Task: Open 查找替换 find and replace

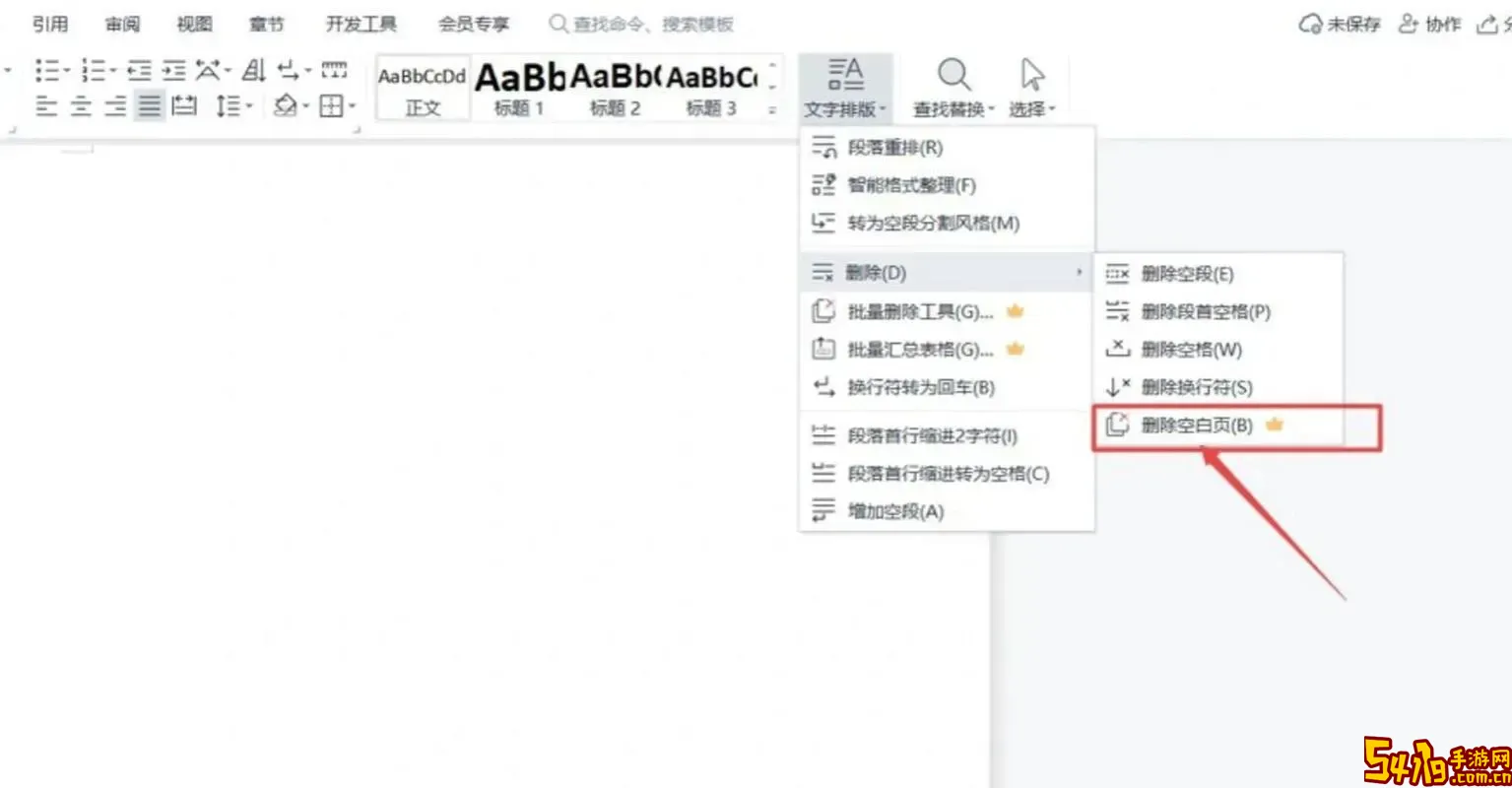Action: pyautogui.click(x=953, y=88)
